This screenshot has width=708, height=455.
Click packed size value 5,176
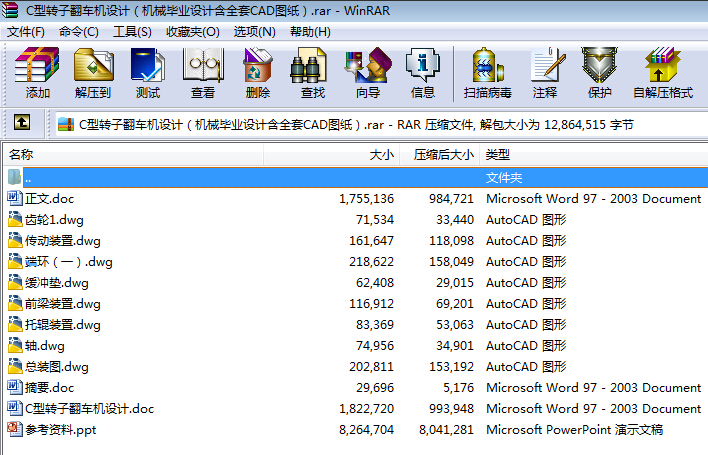(x=458, y=388)
